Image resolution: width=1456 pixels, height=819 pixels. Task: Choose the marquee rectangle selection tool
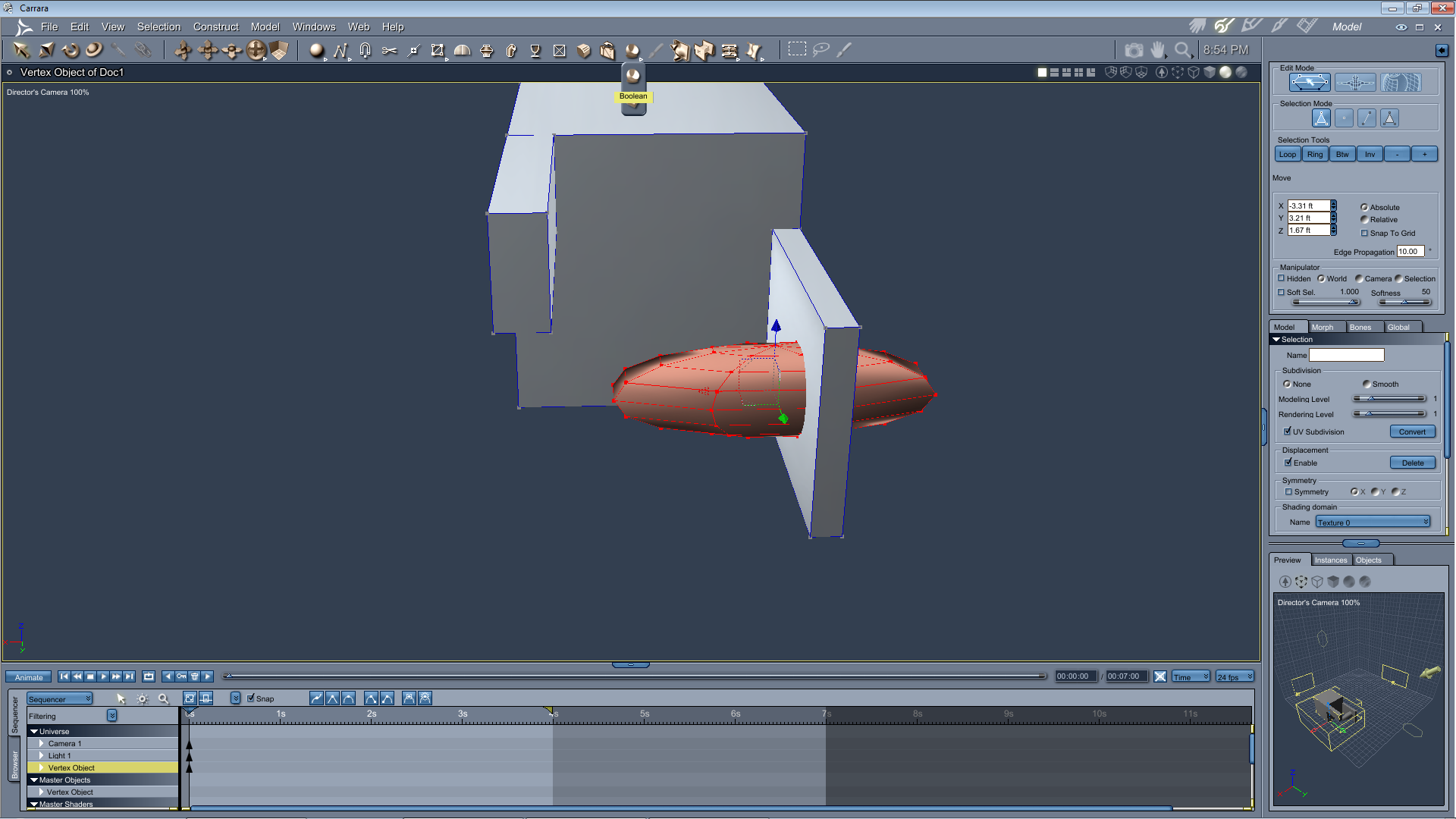(x=796, y=49)
